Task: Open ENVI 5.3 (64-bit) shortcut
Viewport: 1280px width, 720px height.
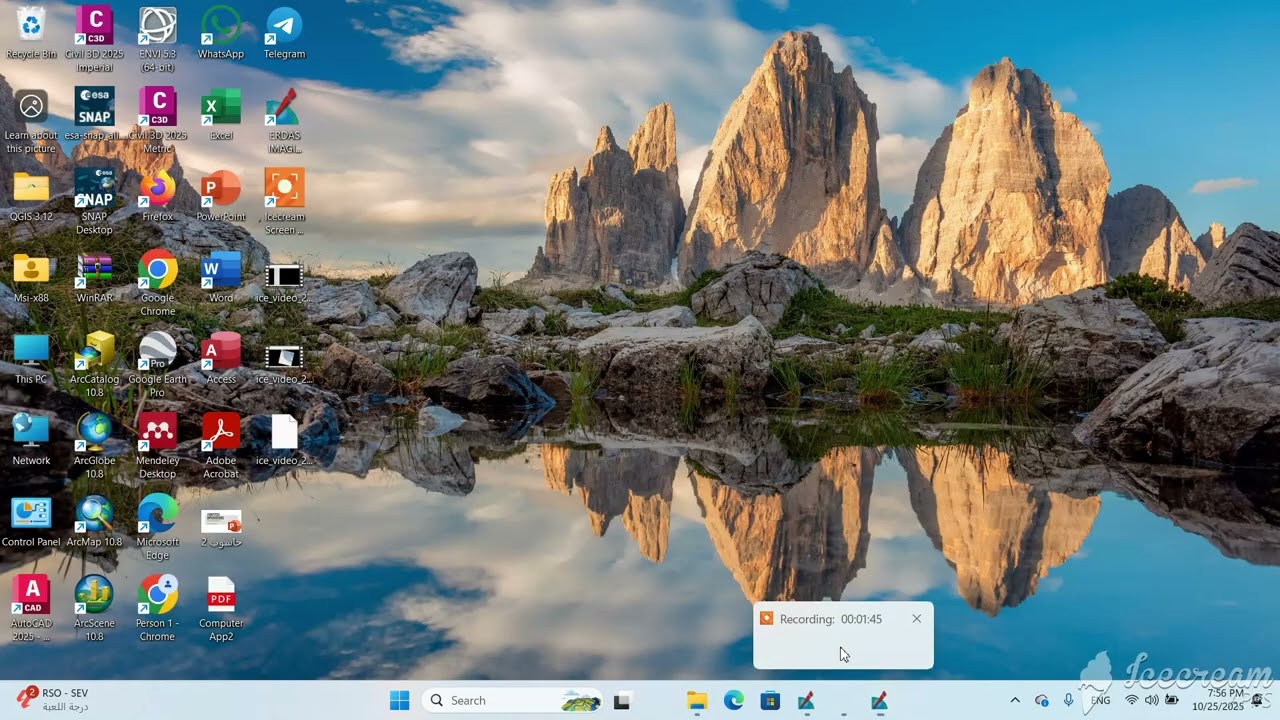Action: 157,38
